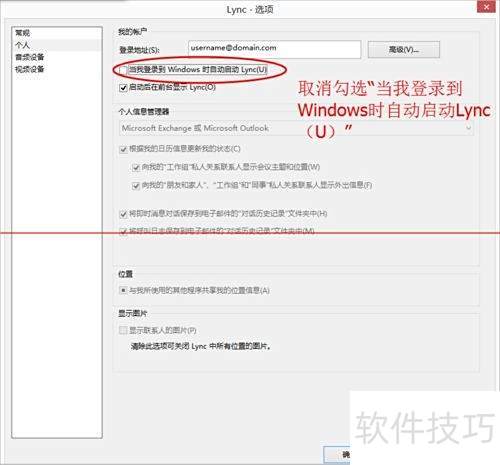Screen dimensions: 500x465
Task: Open the Microsoft Exchange 或 Microsoft Outlook dropdown
Action: (x=296, y=128)
